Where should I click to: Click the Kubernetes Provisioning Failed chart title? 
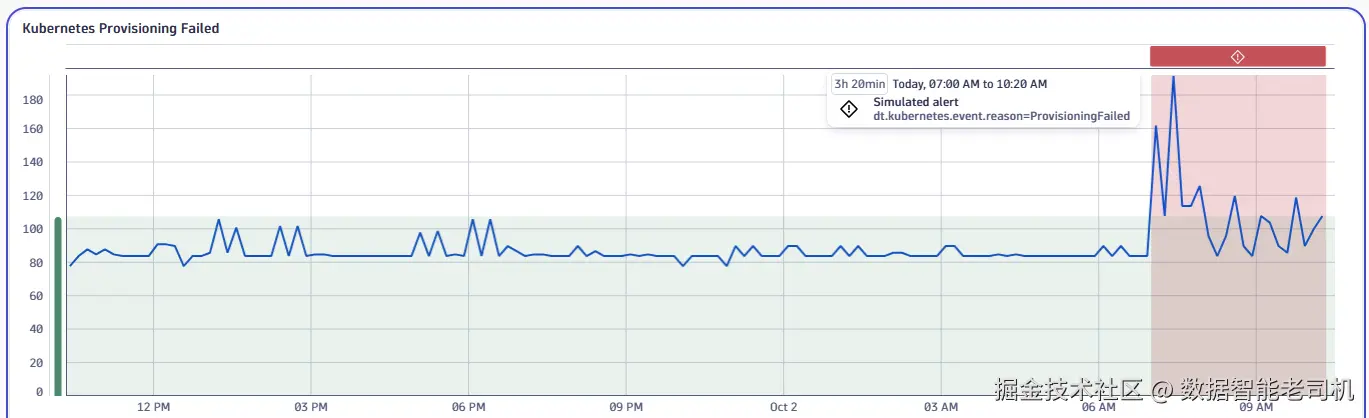tap(121, 29)
